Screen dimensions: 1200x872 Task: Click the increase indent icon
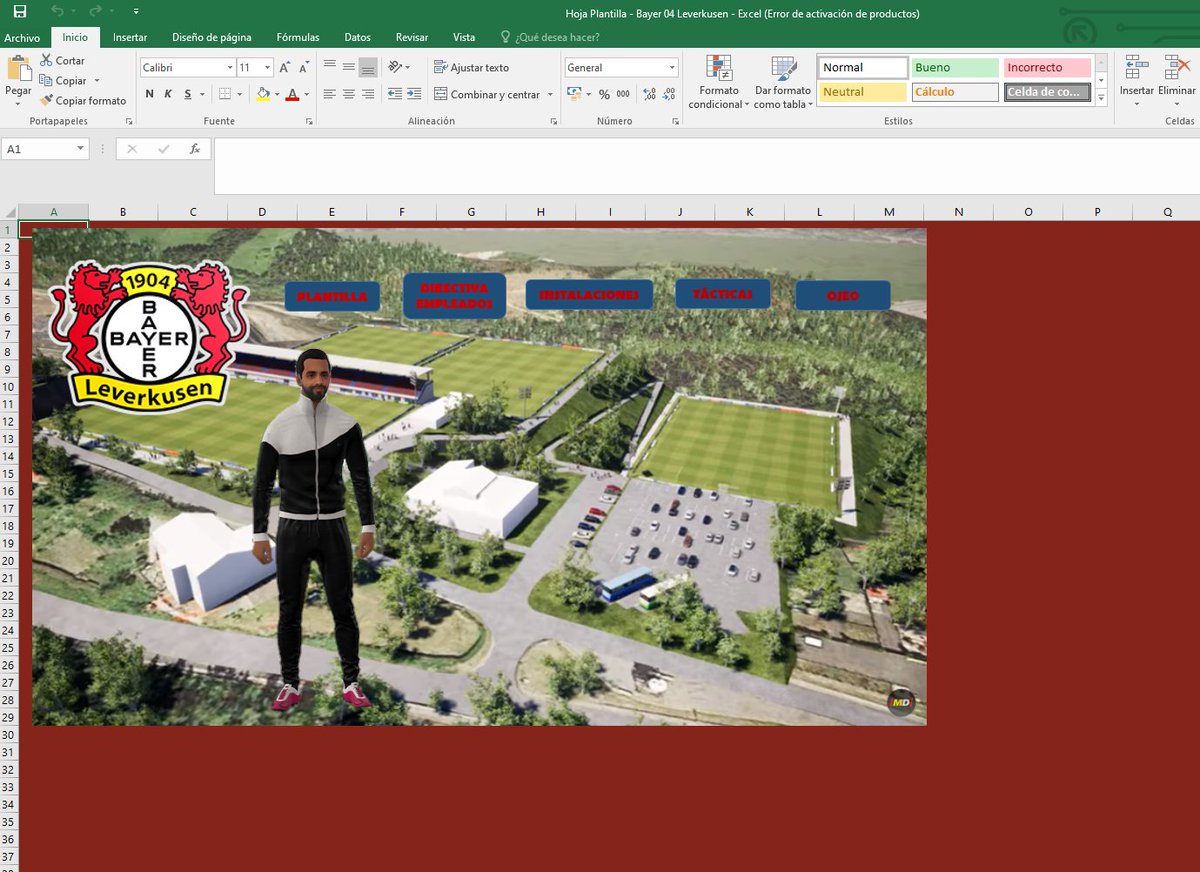414,94
